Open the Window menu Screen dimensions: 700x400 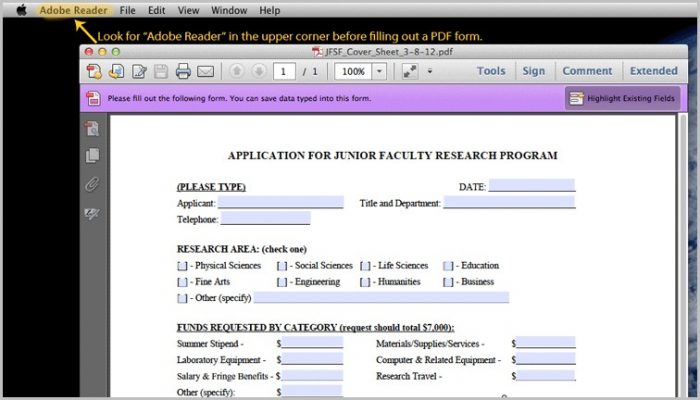229,10
